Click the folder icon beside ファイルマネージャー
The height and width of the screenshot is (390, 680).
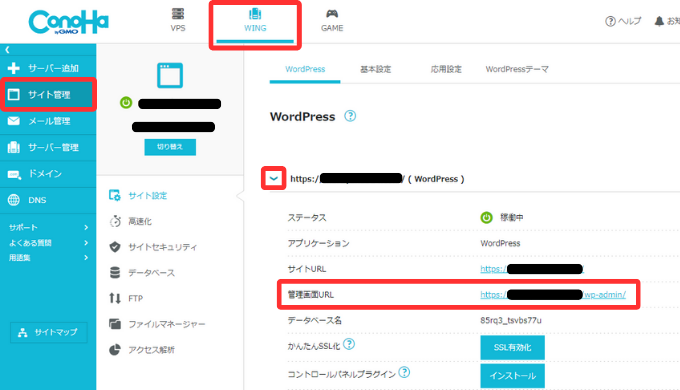tap(115, 324)
